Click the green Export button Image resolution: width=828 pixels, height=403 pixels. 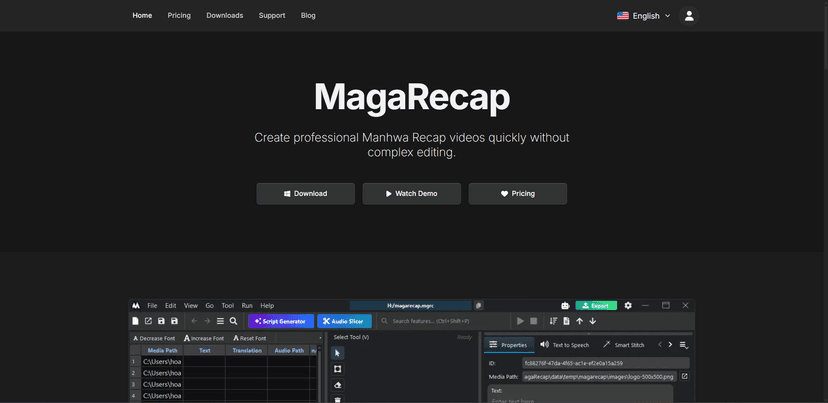pos(596,305)
